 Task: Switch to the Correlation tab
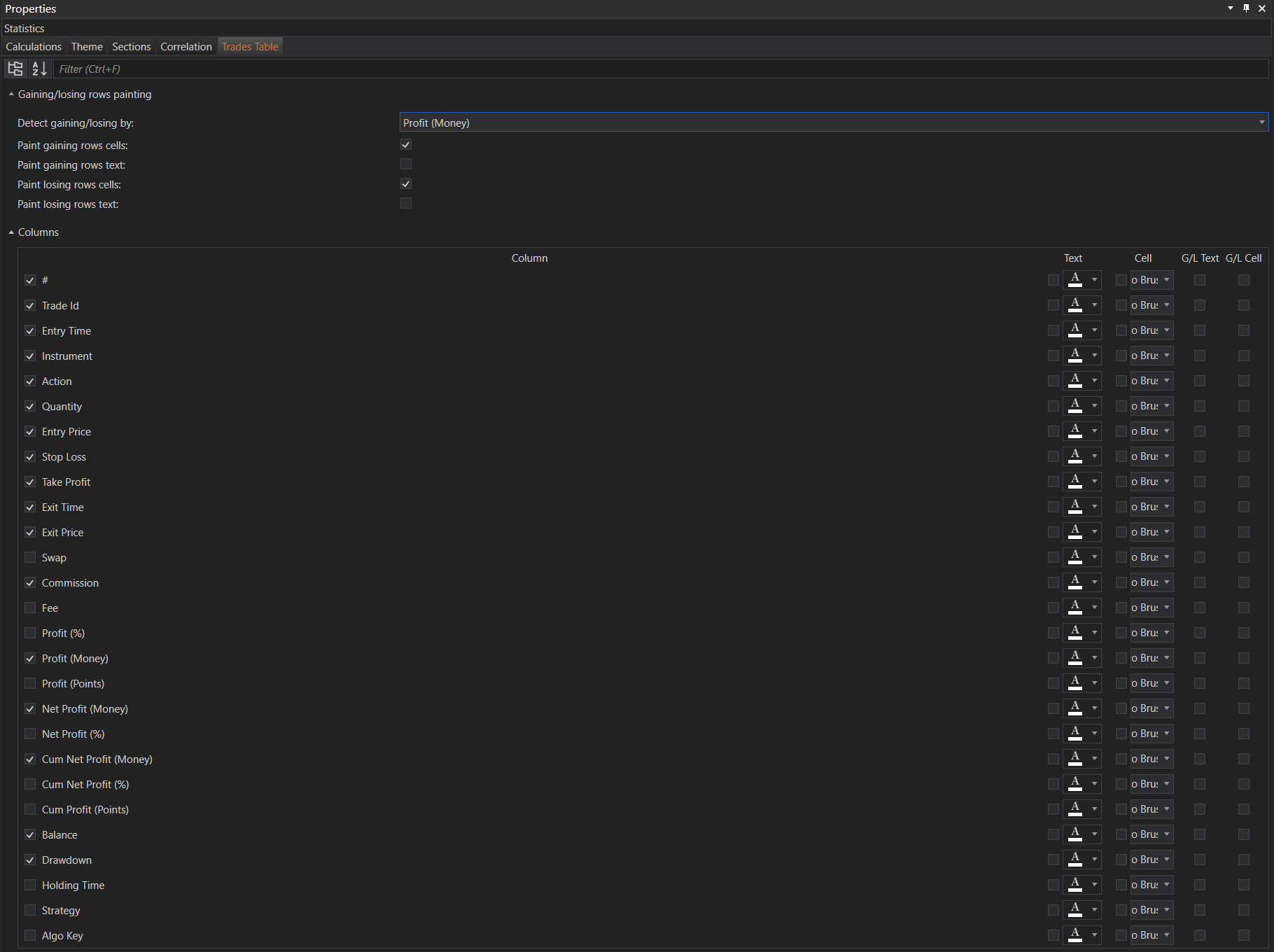coord(185,47)
